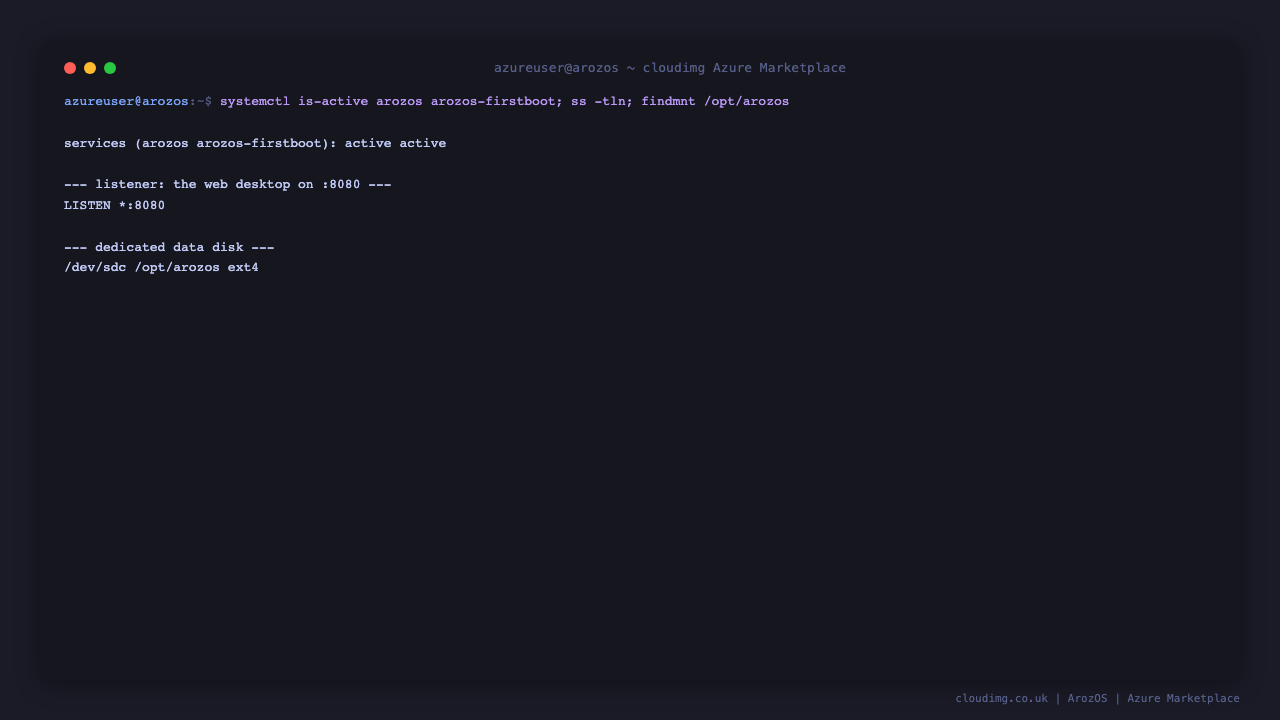This screenshot has width=1280, height=720.
Task: Click the LISTEN *:8080 output line
Action: (x=114, y=206)
